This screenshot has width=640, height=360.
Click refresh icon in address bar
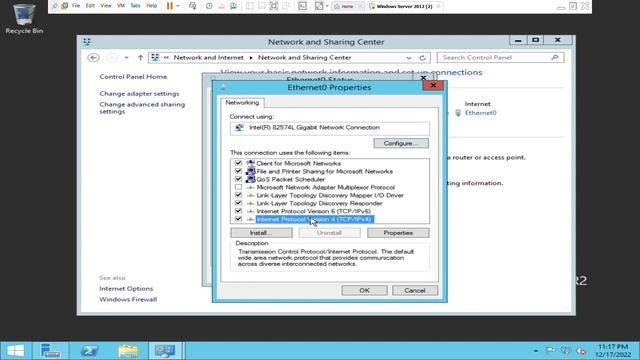click(x=422, y=58)
